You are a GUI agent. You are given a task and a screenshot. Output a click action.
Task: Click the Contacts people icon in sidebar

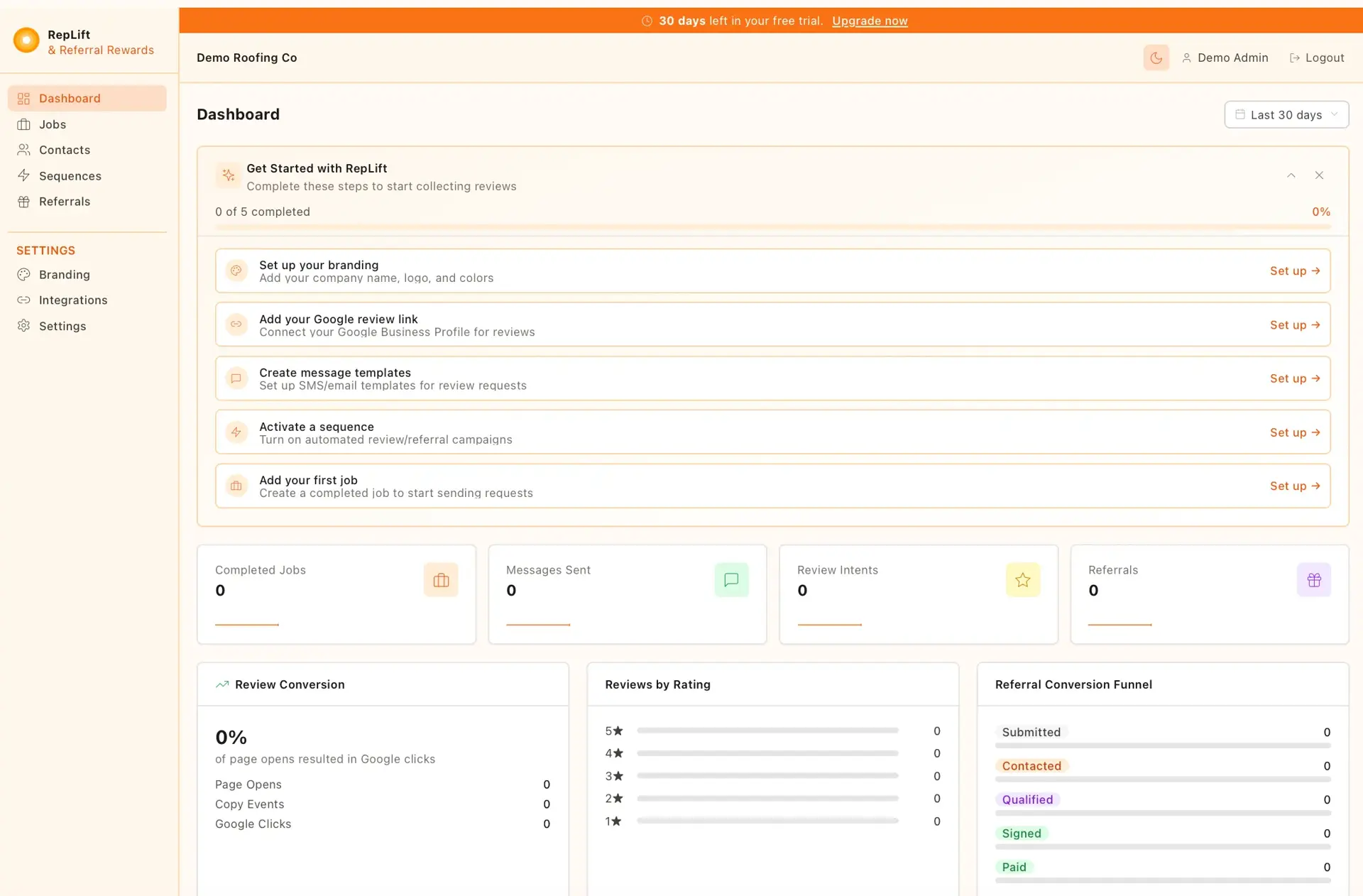tap(23, 150)
